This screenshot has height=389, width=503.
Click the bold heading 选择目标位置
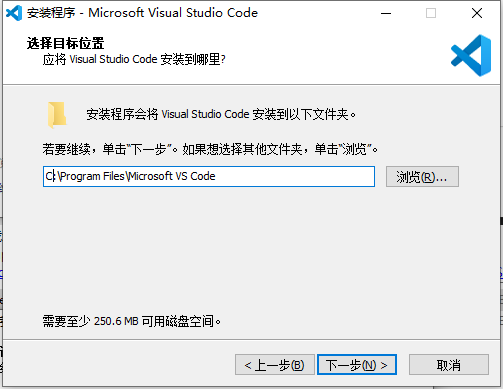pos(65,43)
